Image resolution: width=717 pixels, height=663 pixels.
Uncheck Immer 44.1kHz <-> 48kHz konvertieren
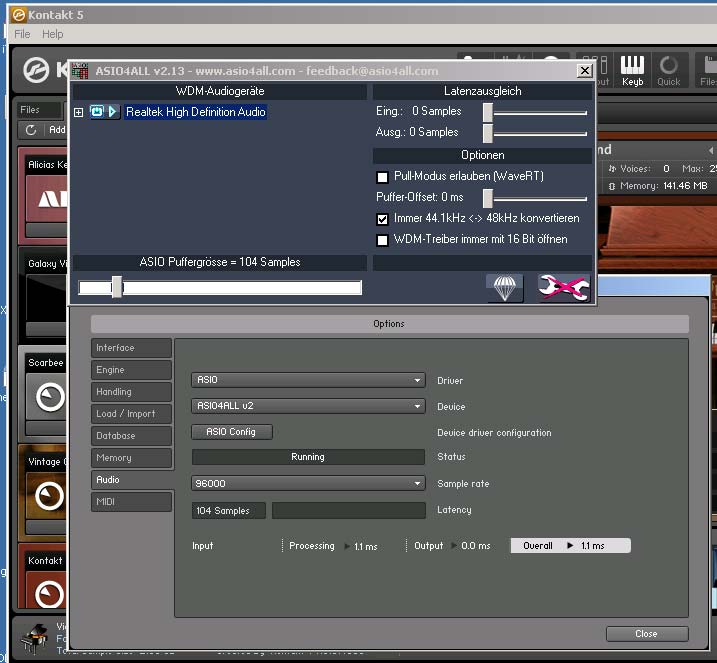click(382, 219)
